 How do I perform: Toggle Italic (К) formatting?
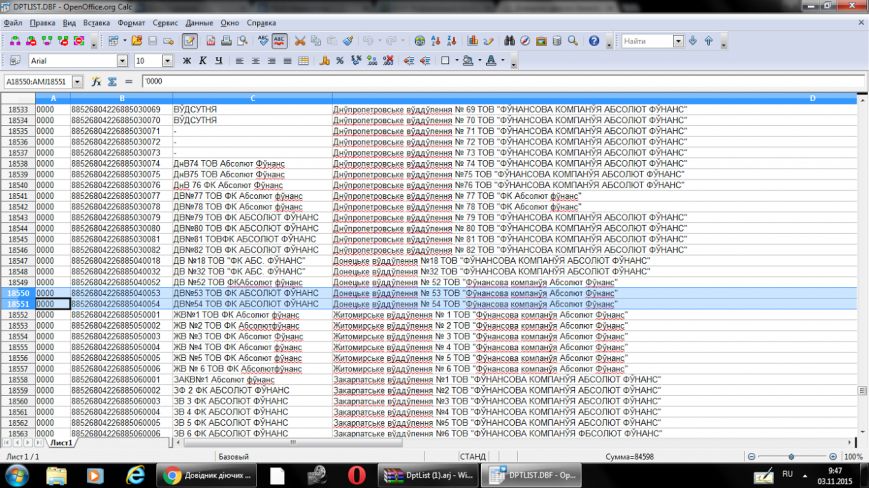click(x=203, y=61)
